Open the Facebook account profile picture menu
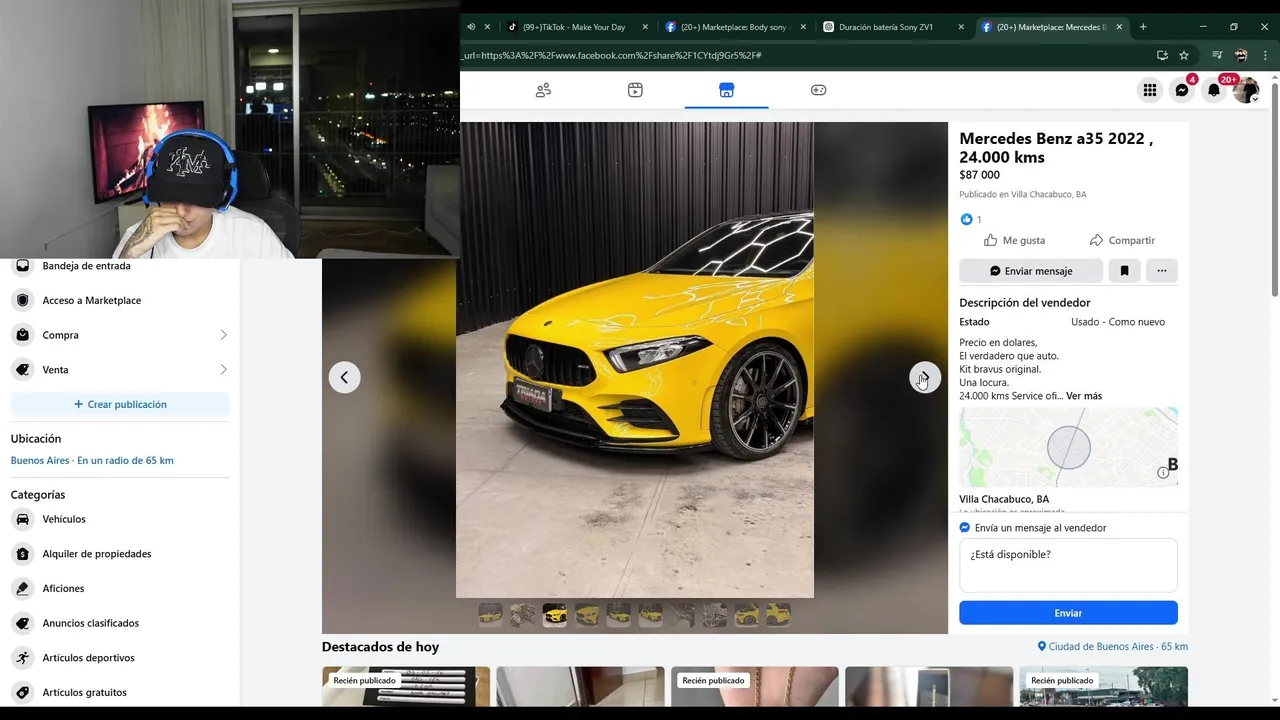Image resolution: width=1280 pixels, height=720 pixels. [1246, 90]
